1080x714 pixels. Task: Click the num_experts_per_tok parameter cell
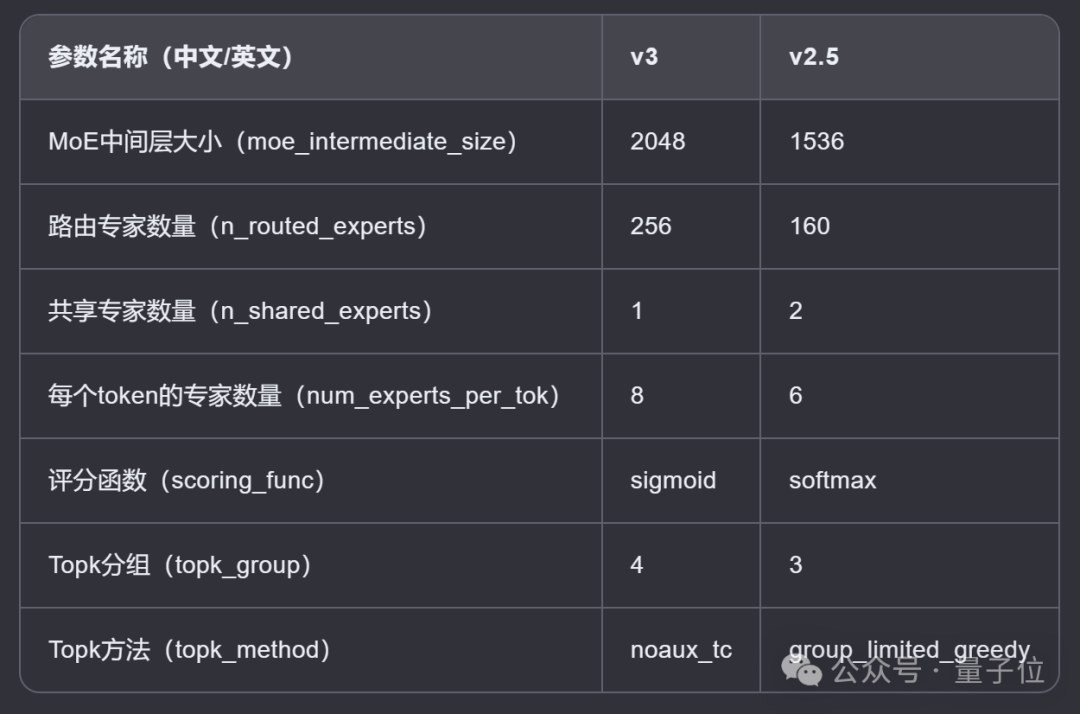click(x=304, y=396)
